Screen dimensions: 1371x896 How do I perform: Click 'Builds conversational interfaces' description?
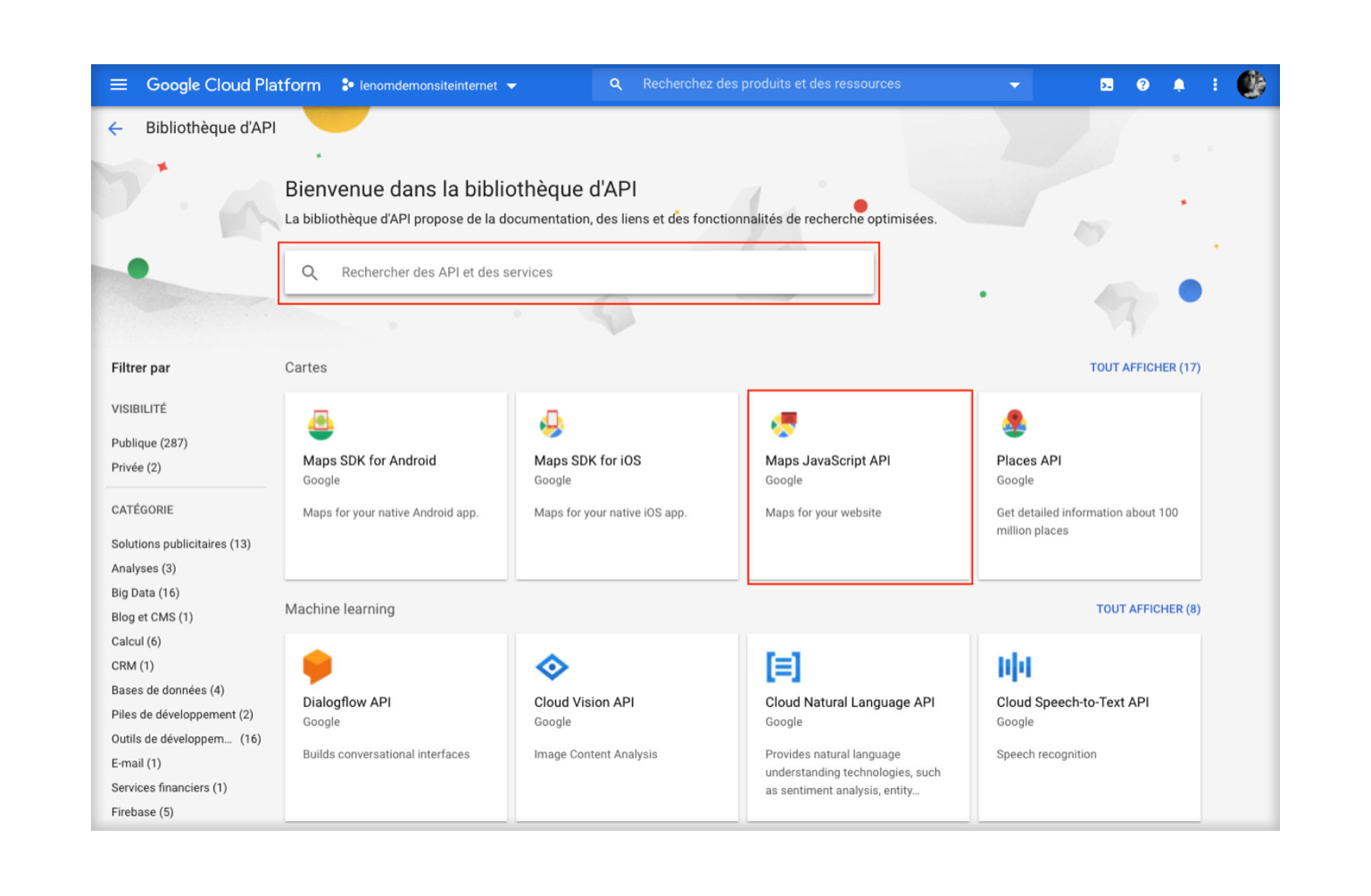(x=386, y=755)
